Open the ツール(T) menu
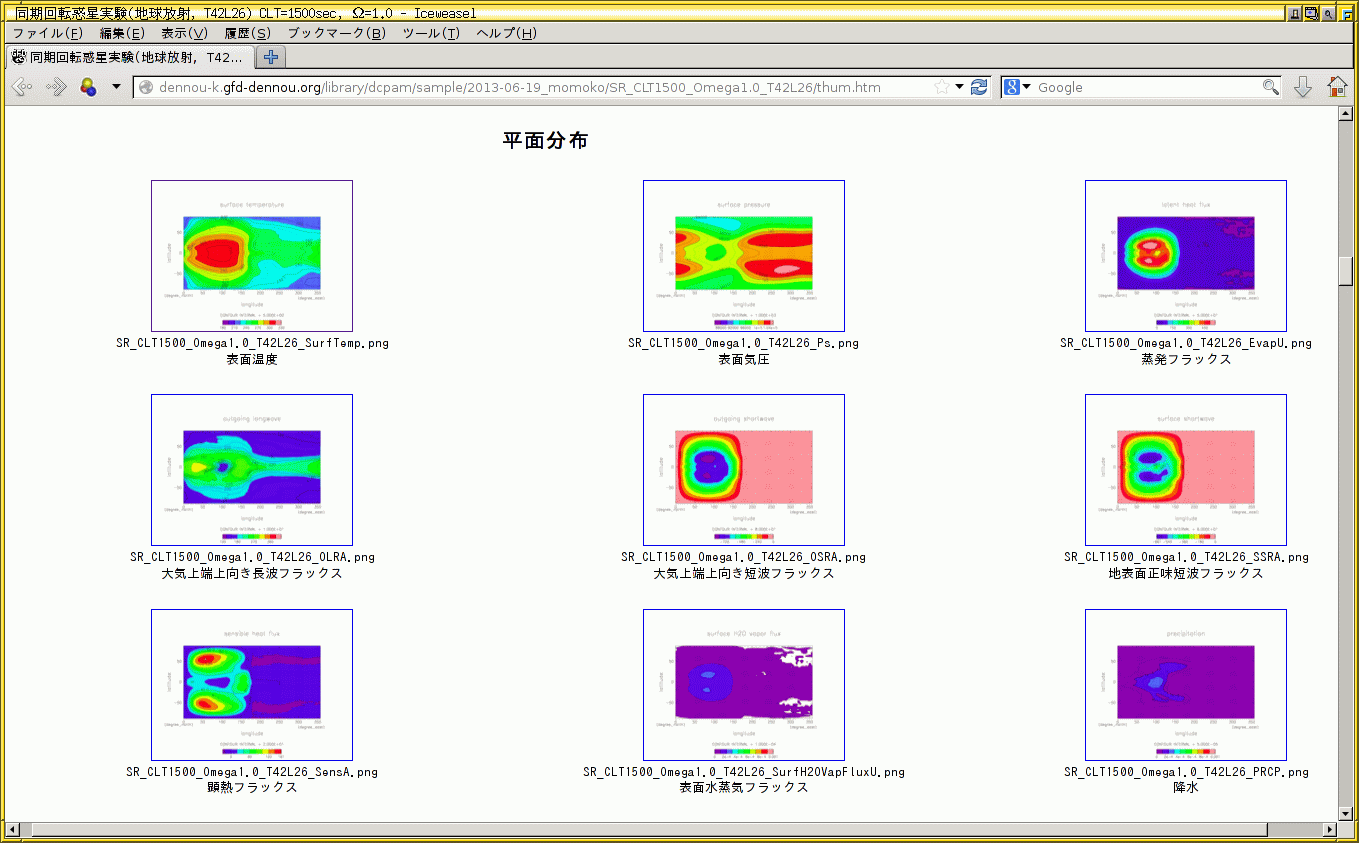 [431, 33]
